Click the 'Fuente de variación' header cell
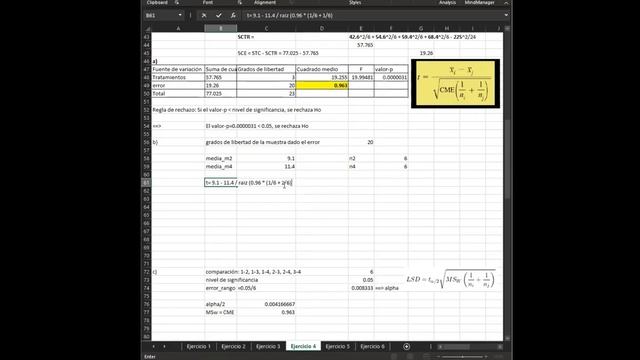This screenshot has width=640, height=360. (x=178, y=69)
